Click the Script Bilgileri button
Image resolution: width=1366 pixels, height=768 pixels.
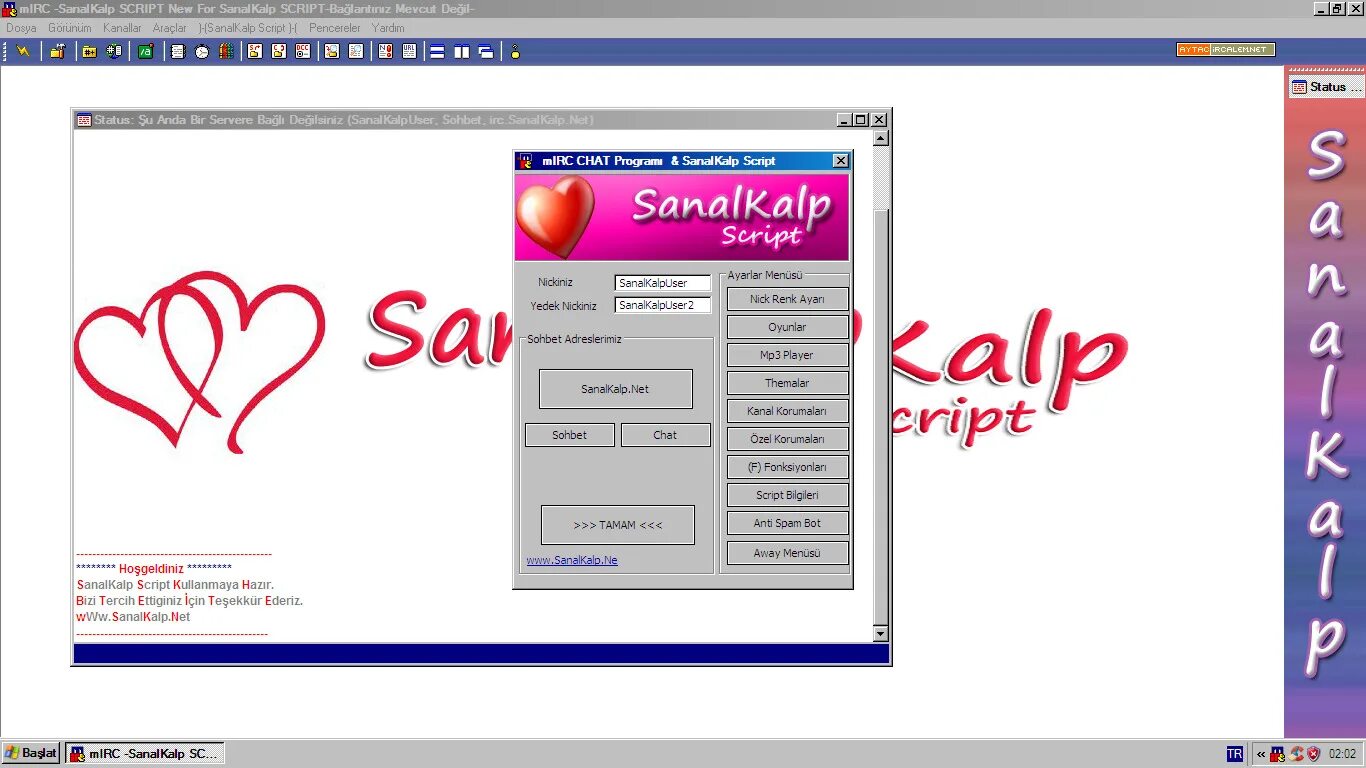(x=788, y=495)
